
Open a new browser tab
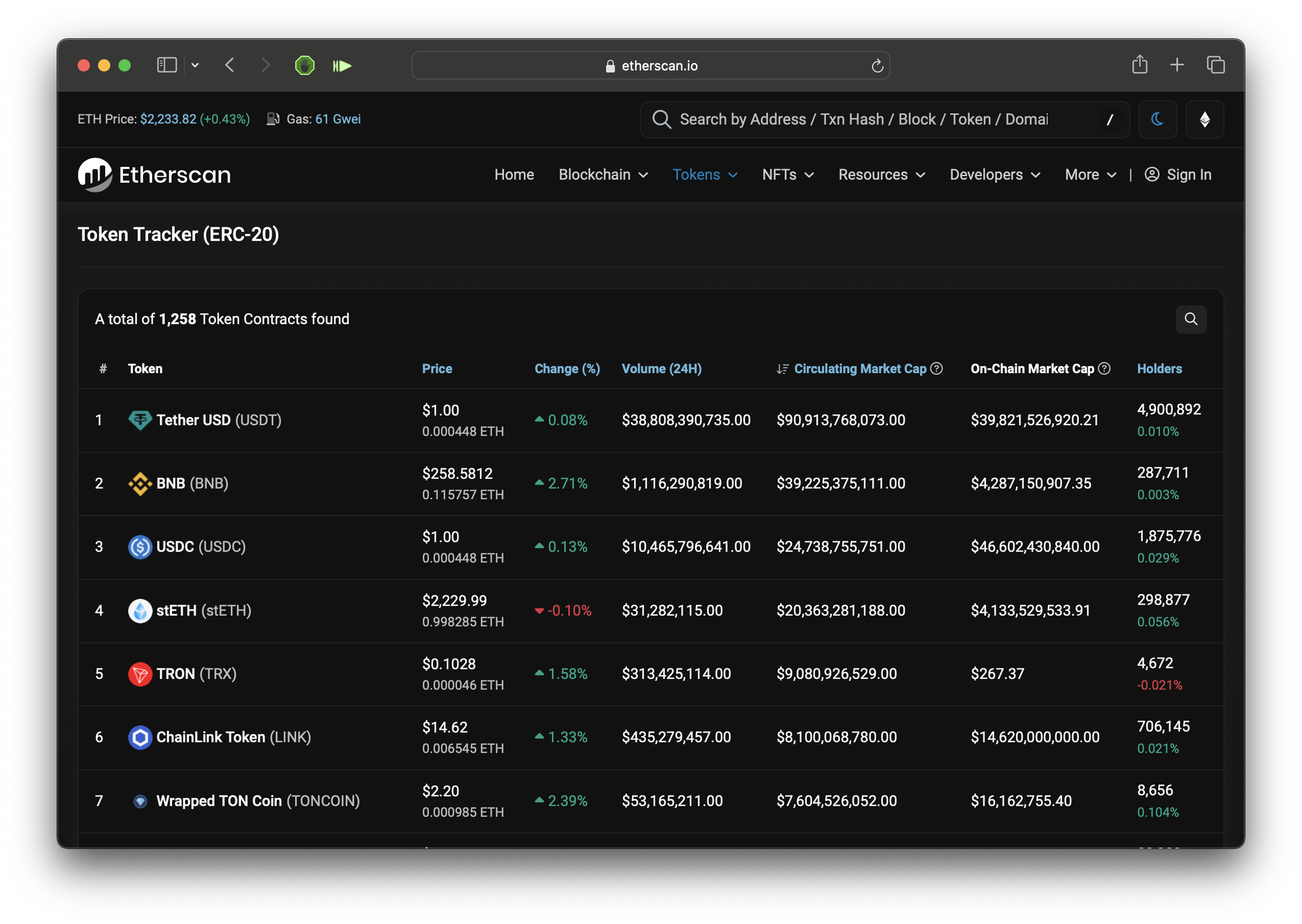click(1177, 65)
